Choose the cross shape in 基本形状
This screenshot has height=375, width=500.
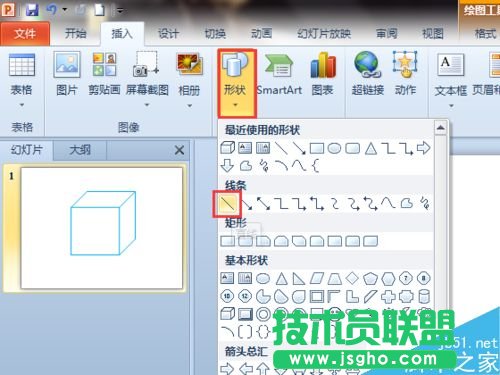[388, 296]
